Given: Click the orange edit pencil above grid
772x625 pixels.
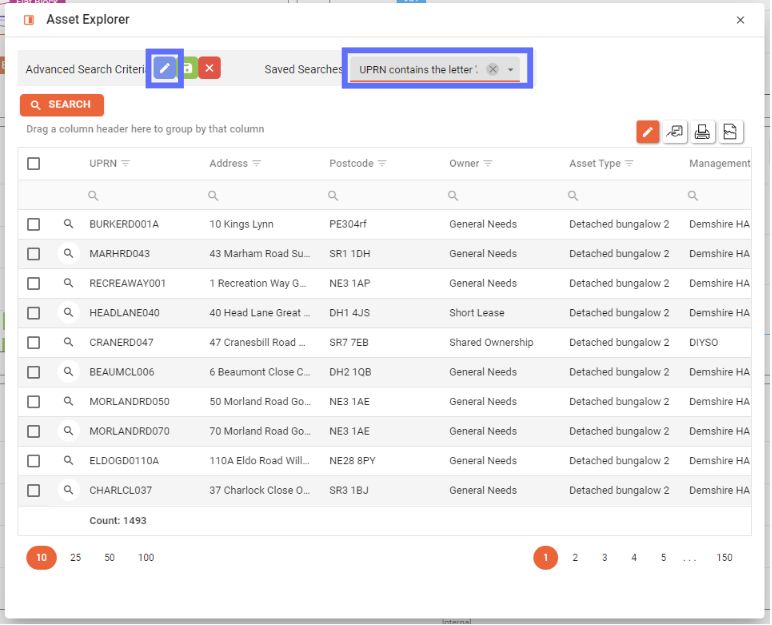Looking at the screenshot, I should 647,131.
